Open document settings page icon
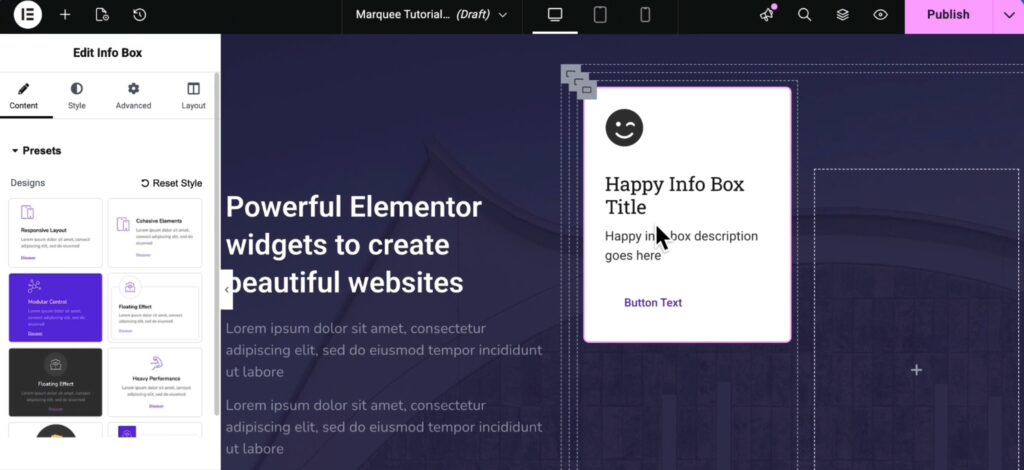This screenshot has height=470, width=1024. click(x=102, y=15)
